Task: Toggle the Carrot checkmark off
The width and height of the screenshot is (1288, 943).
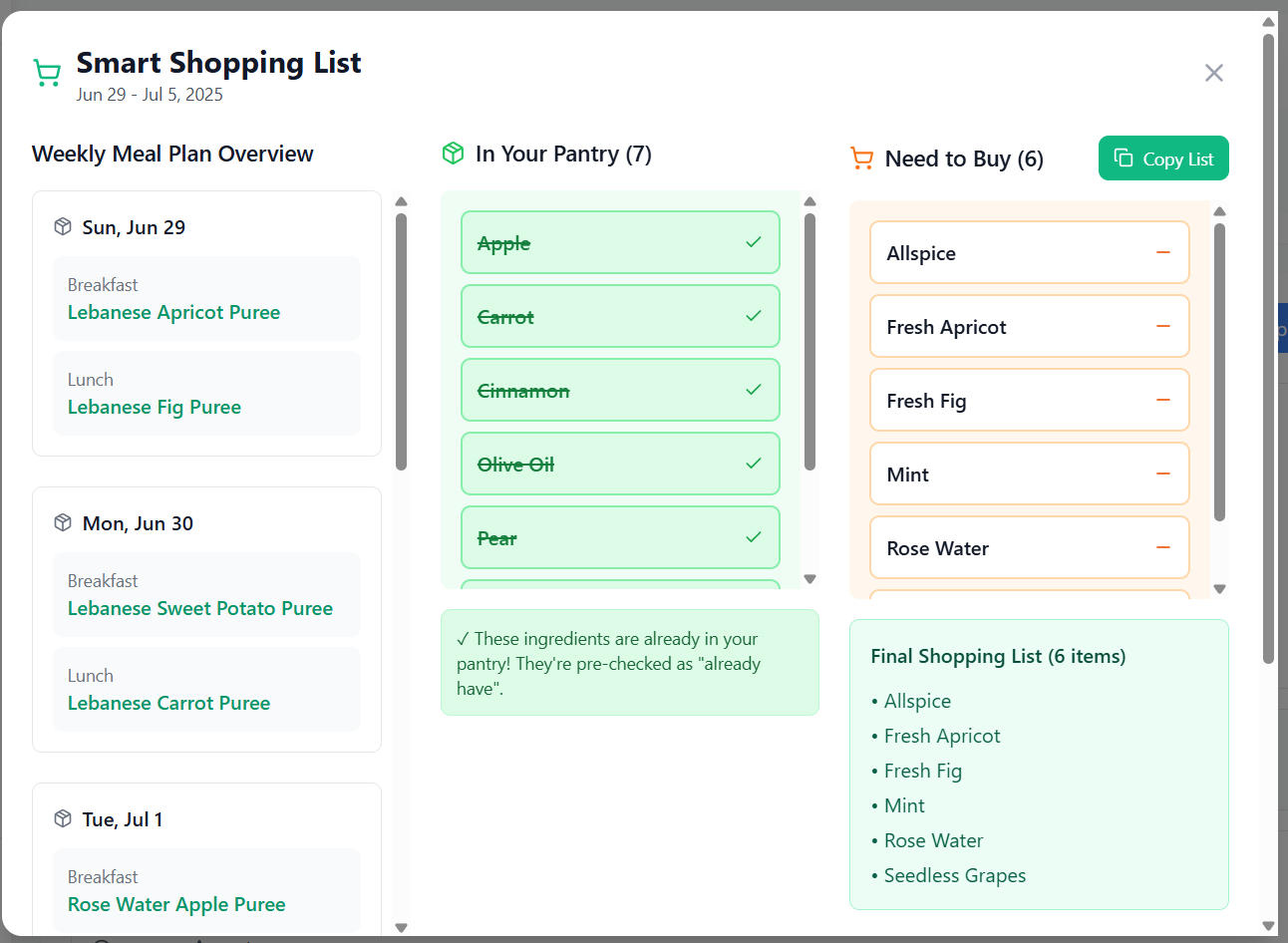Action: [x=754, y=316]
